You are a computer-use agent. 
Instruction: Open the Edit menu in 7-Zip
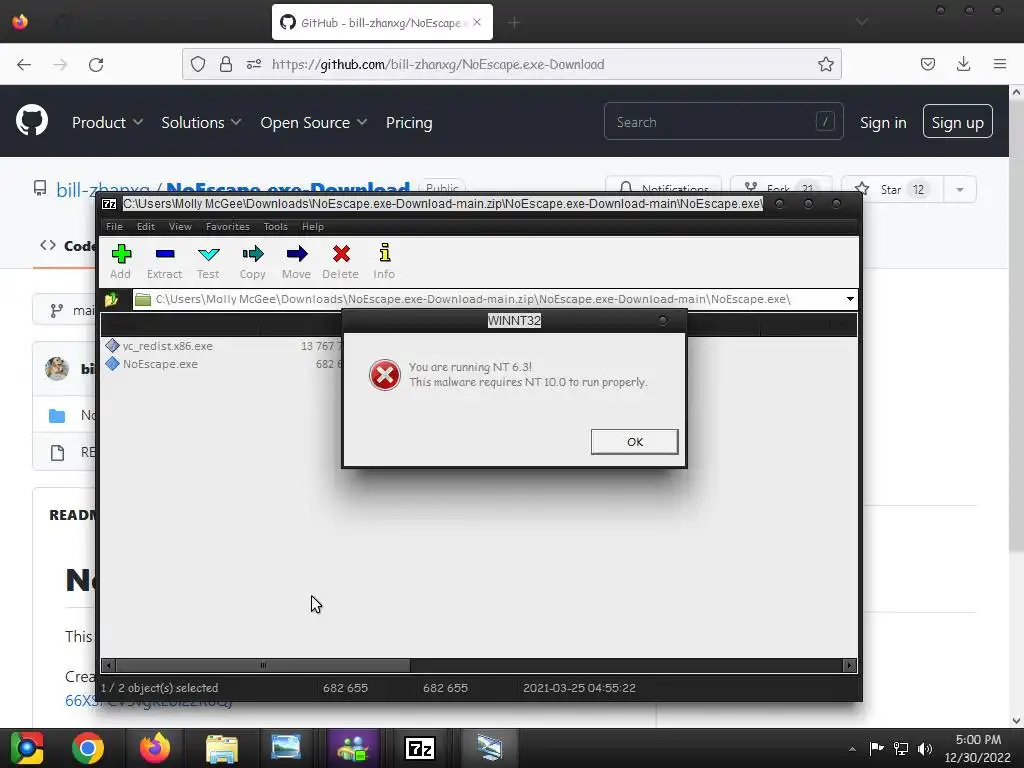[146, 227]
